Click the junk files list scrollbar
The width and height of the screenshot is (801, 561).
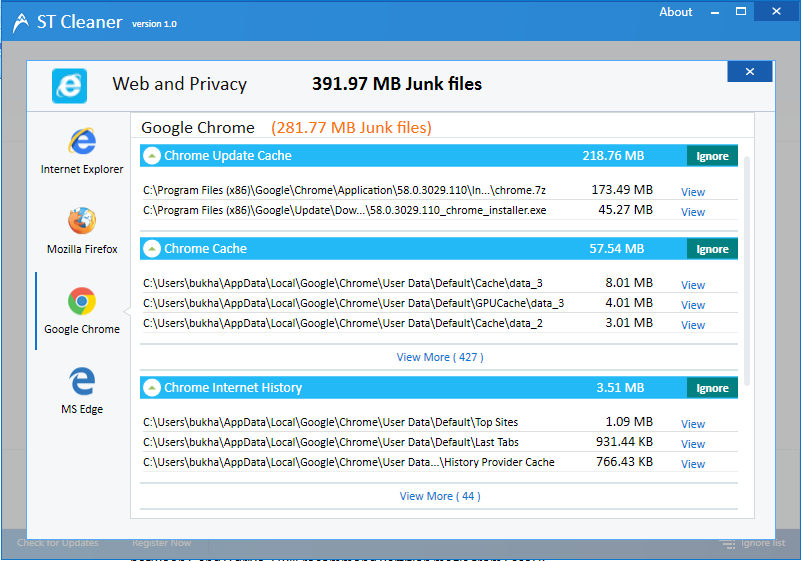(747, 270)
